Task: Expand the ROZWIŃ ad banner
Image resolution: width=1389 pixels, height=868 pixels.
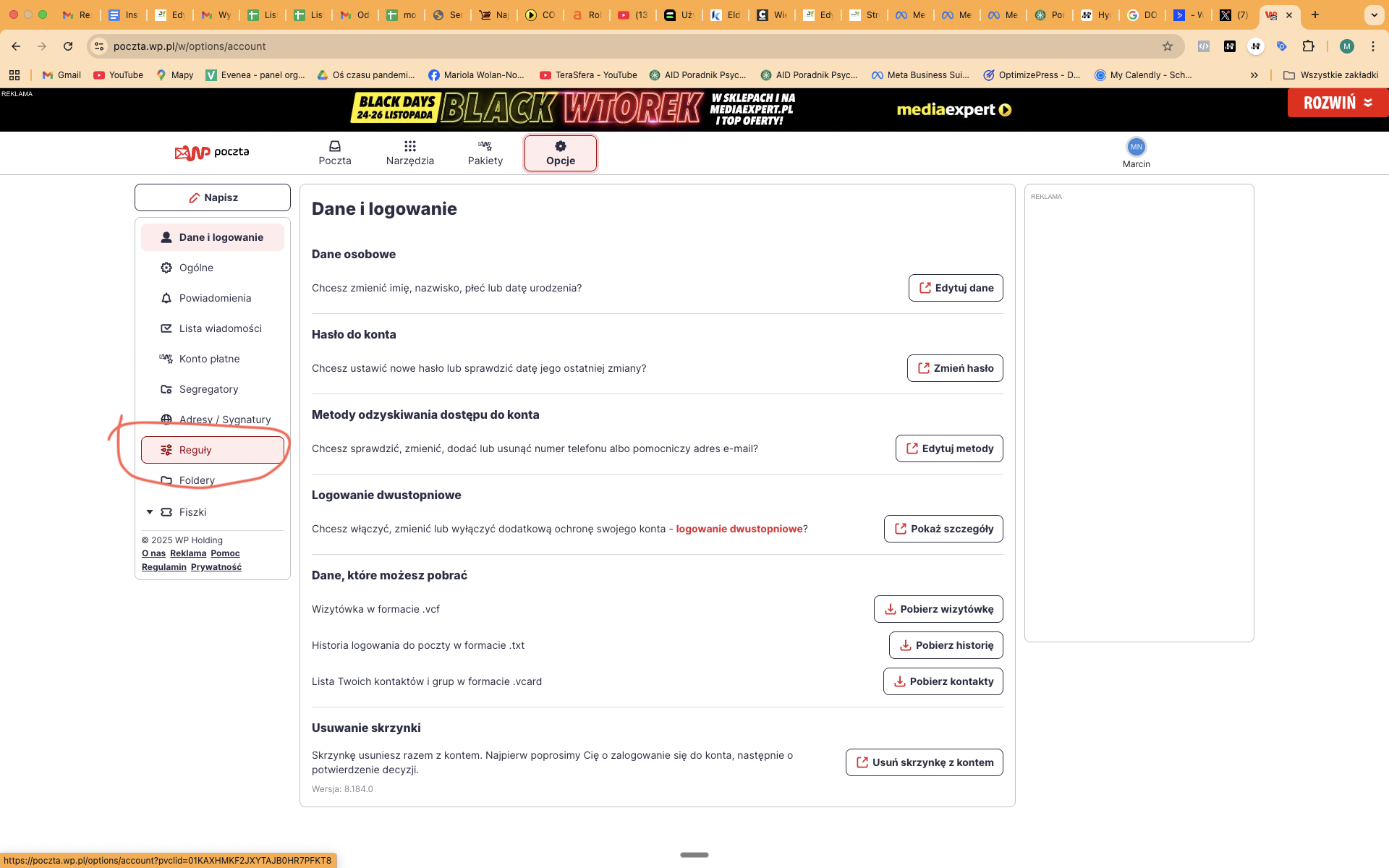Action: (1337, 103)
